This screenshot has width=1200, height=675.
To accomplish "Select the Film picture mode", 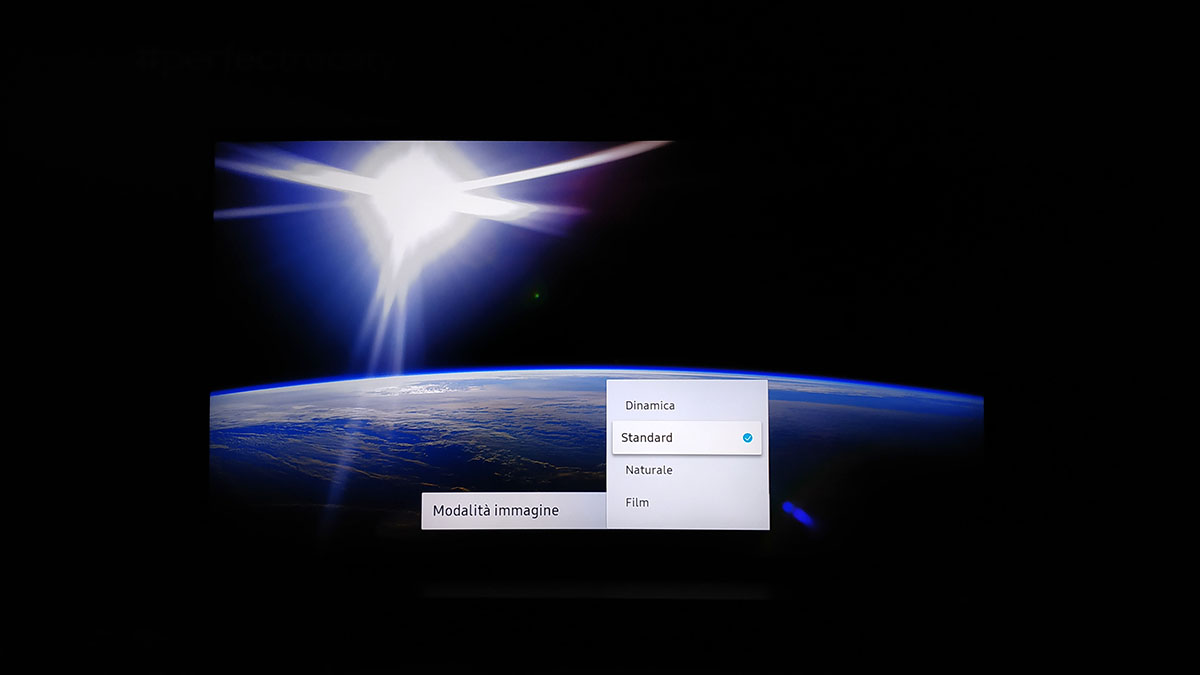I will click(x=687, y=502).
